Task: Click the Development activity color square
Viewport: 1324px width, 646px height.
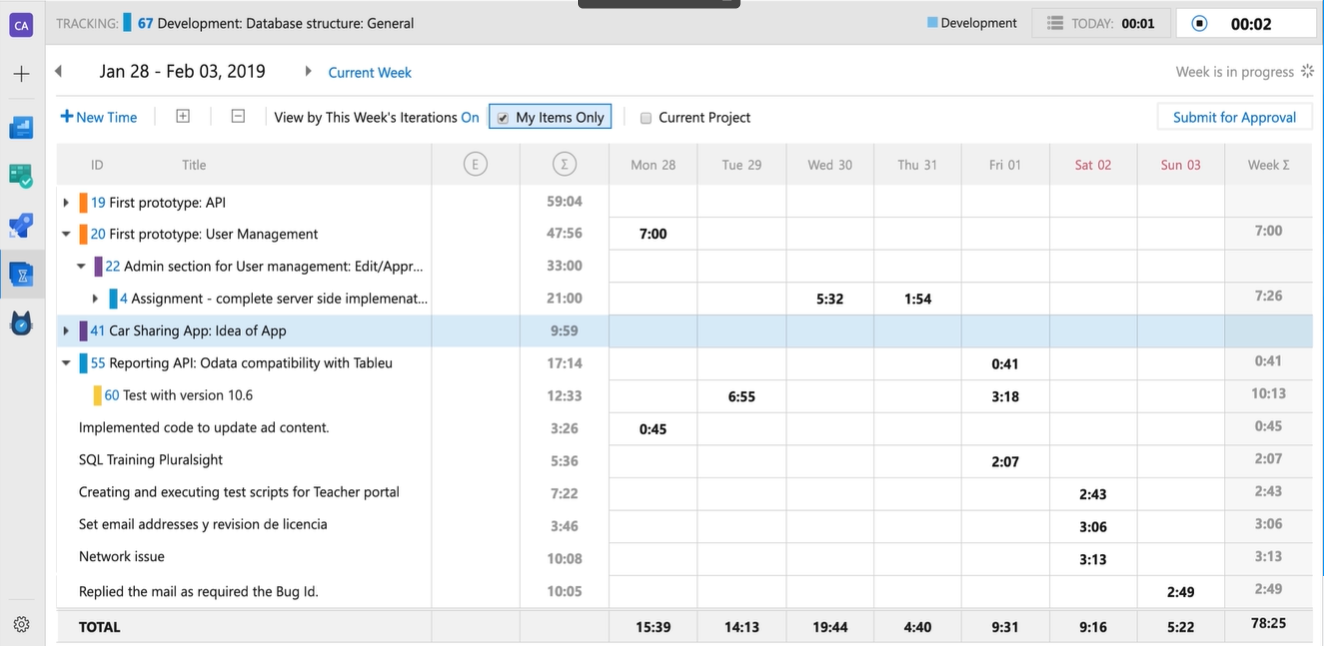Action: coord(932,23)
